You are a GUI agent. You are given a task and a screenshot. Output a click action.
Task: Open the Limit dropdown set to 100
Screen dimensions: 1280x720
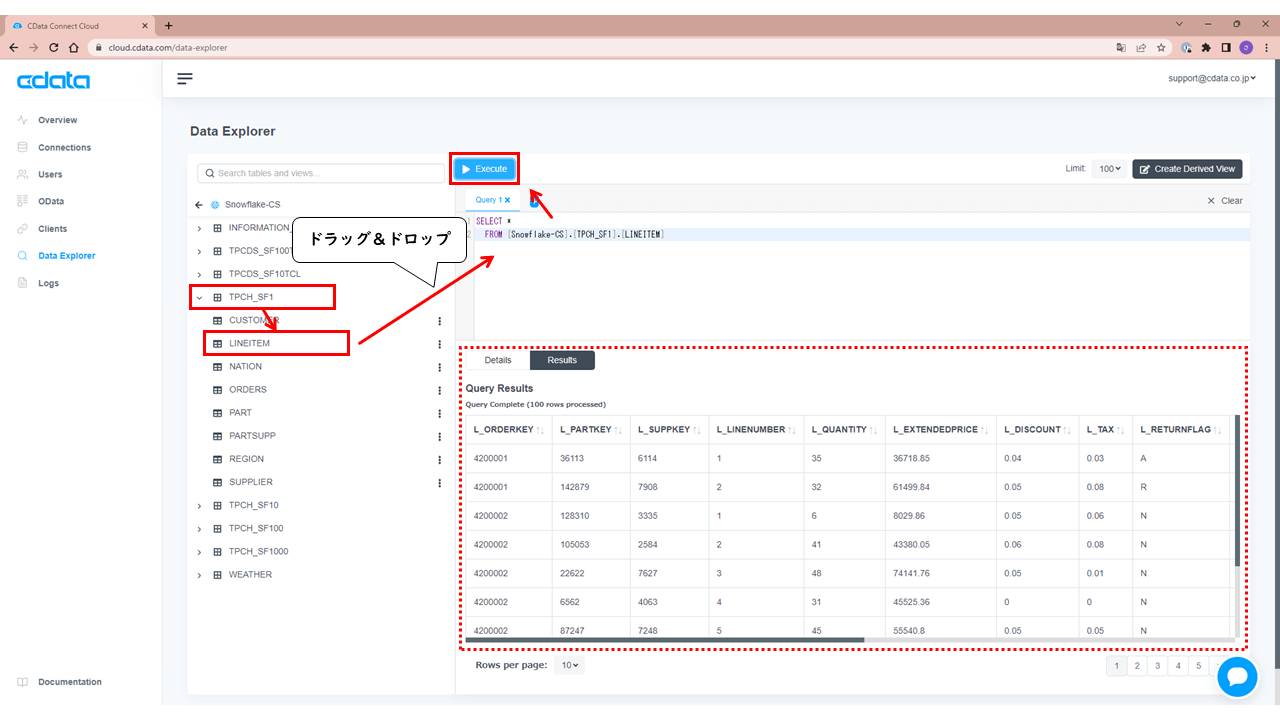(1109, 169)
